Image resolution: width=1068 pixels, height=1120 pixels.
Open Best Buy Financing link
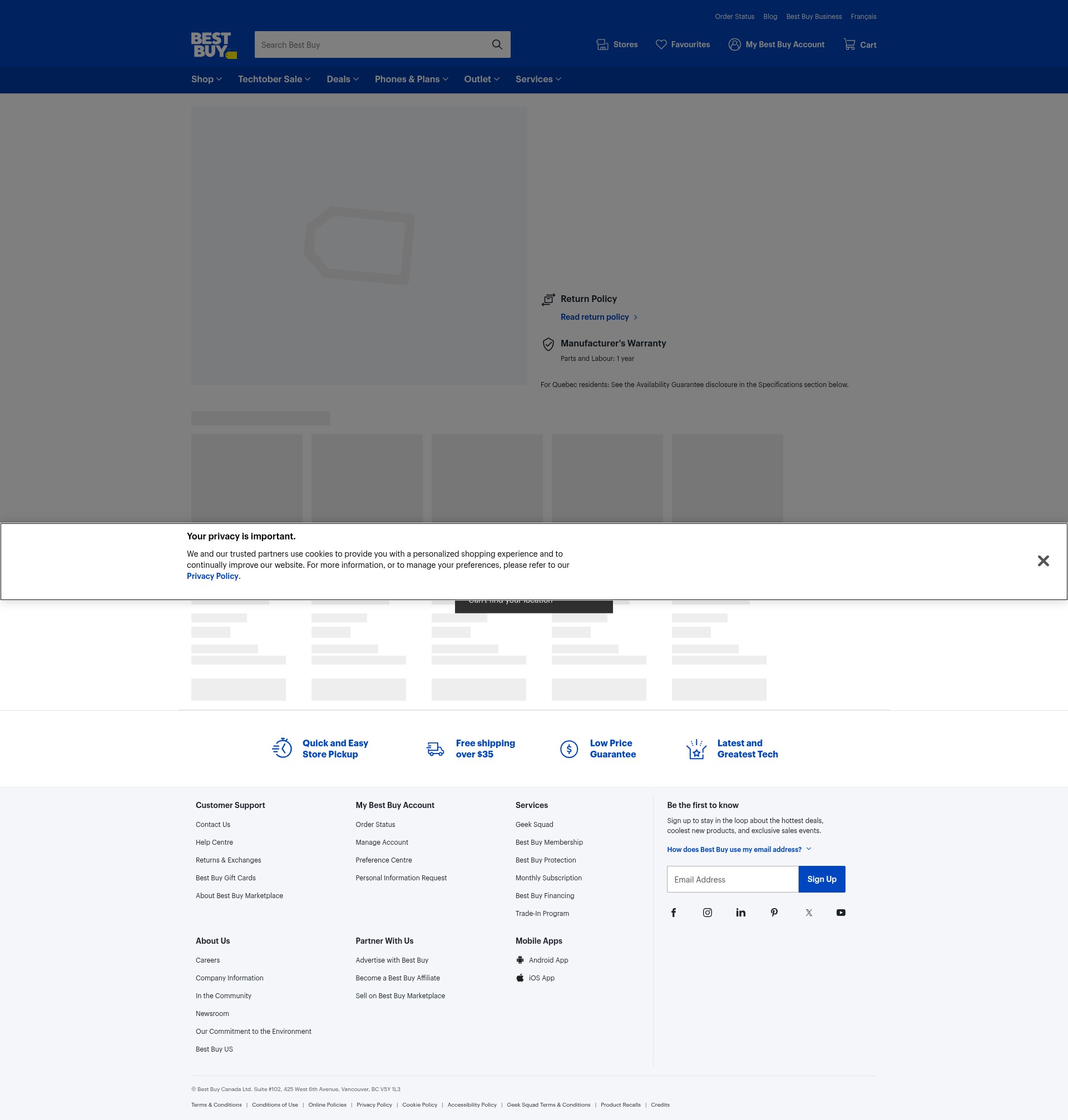[545, 896]
